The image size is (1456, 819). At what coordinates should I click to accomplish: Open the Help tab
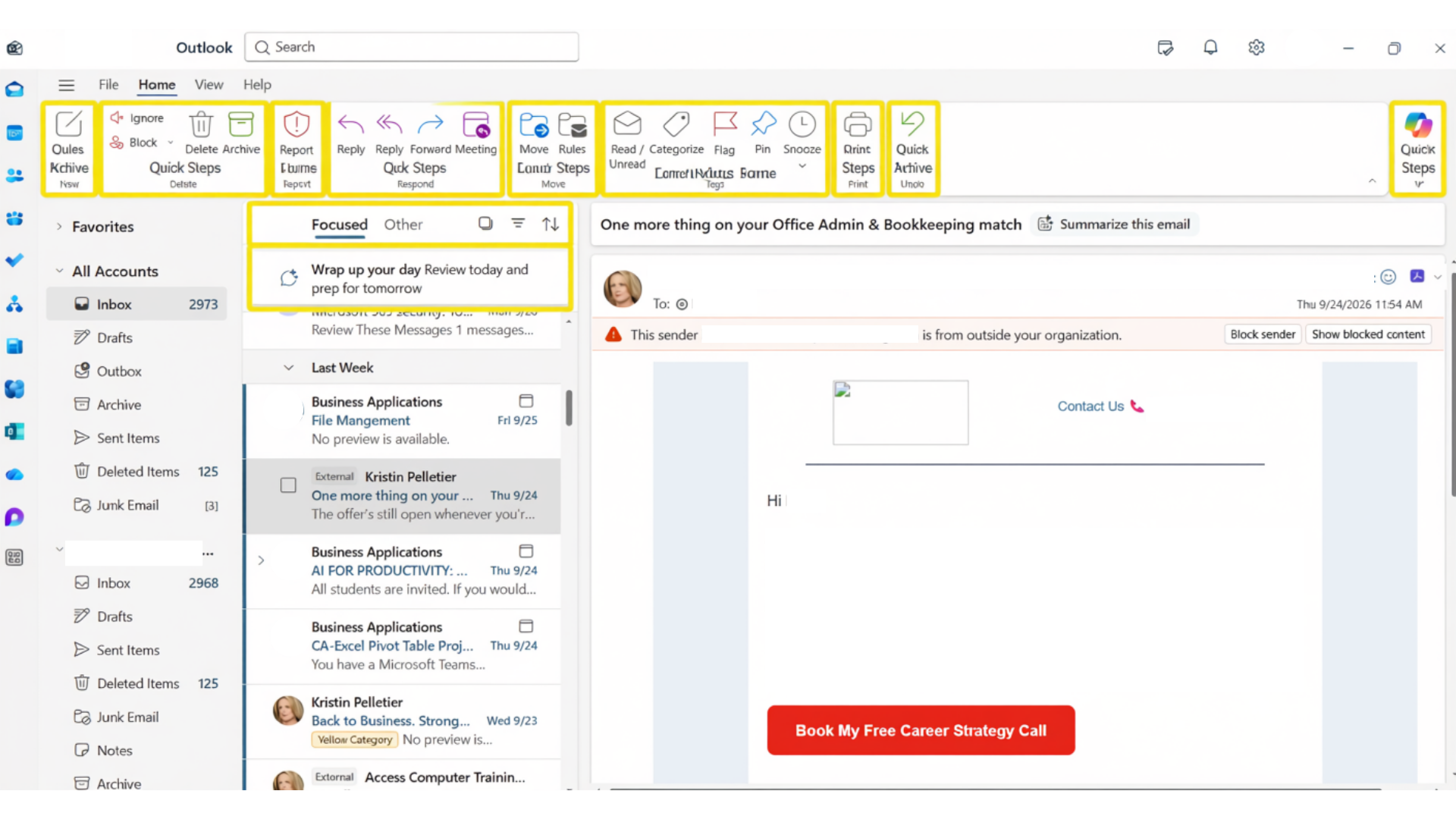coord(257,85)
